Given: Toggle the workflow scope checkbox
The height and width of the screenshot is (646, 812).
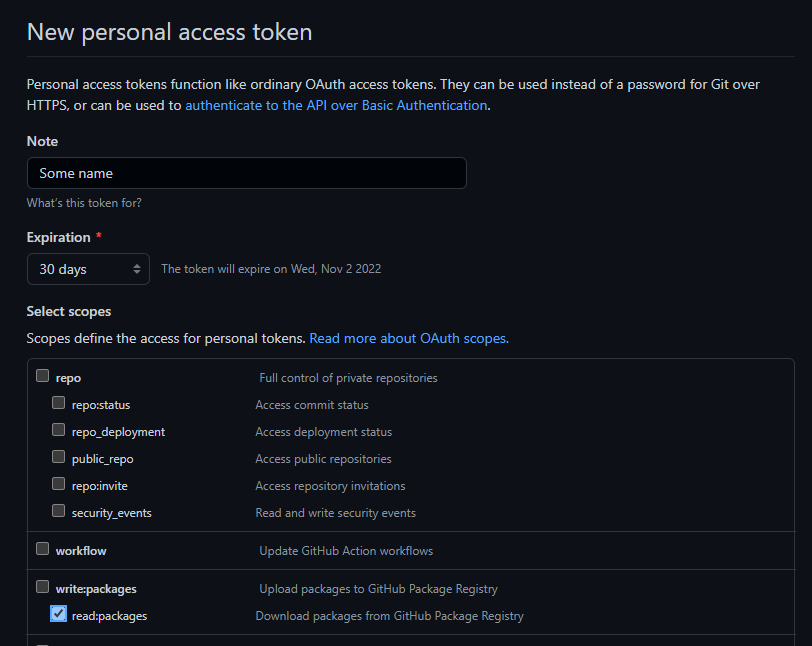Looking at the screenshot, I should pyautogui.click(x=42, y=548).
